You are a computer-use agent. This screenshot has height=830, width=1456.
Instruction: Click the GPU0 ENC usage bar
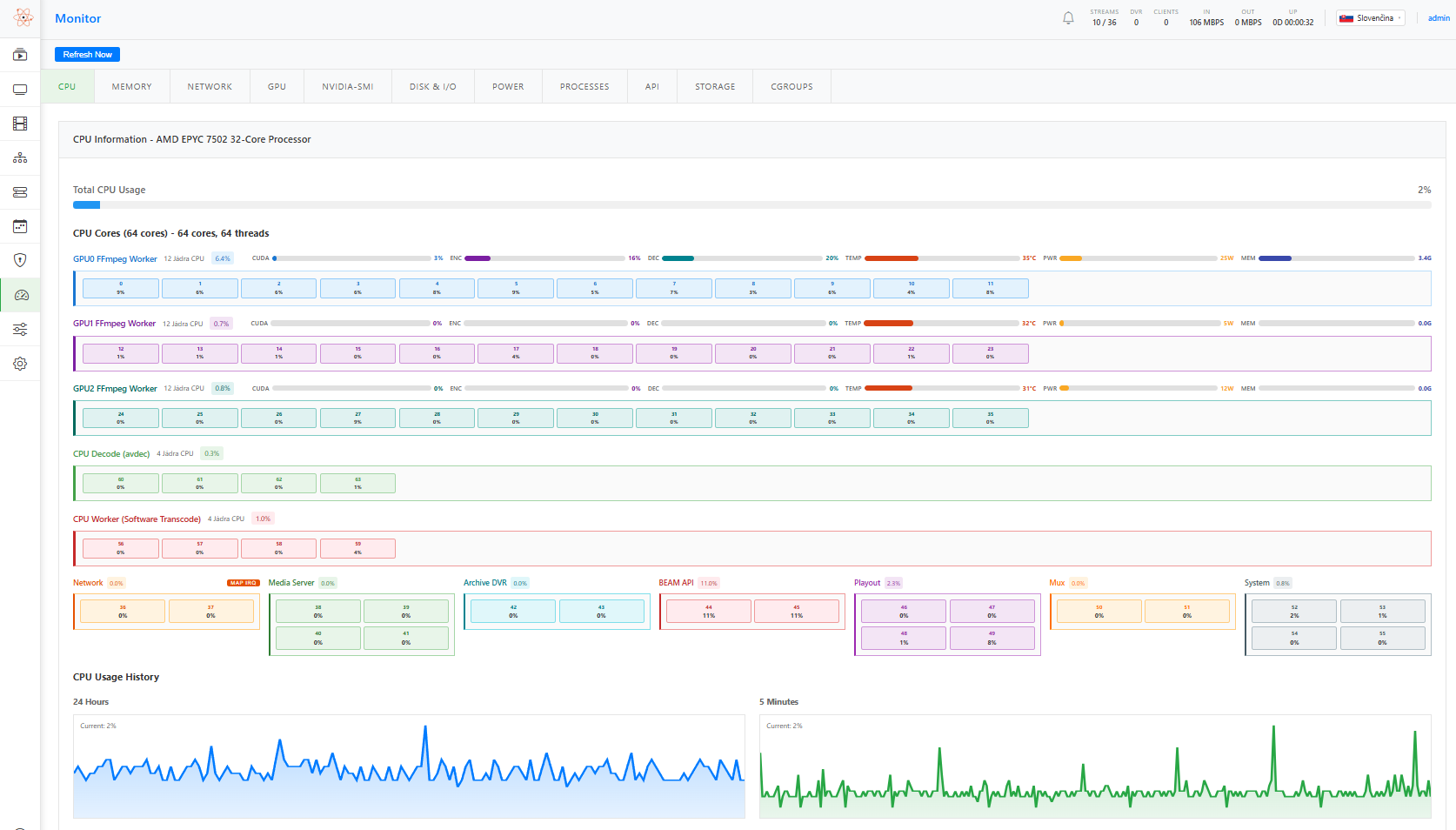544,258
